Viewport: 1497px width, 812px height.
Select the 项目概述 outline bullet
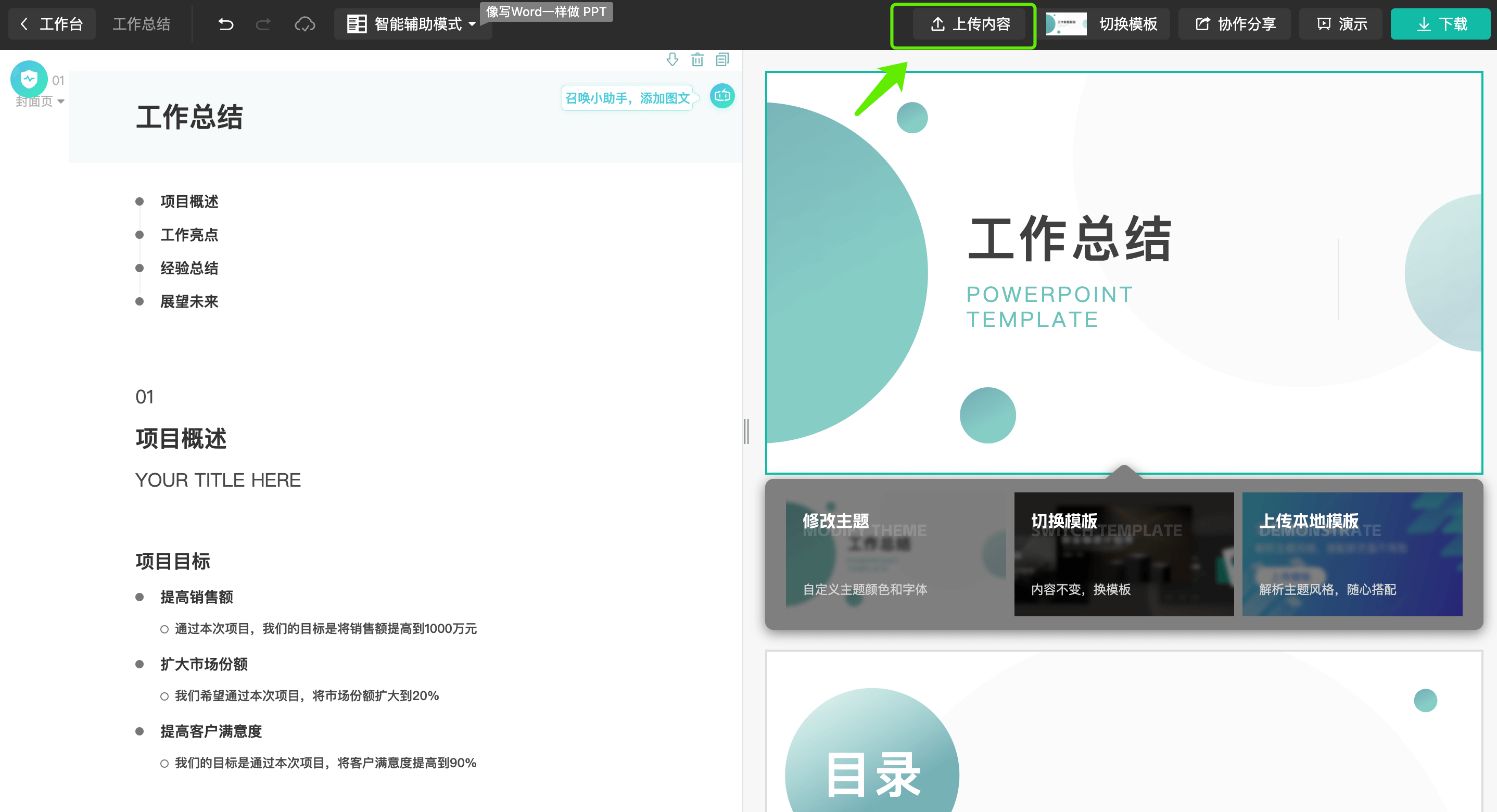pyautogui.click(x=189, y=201)
